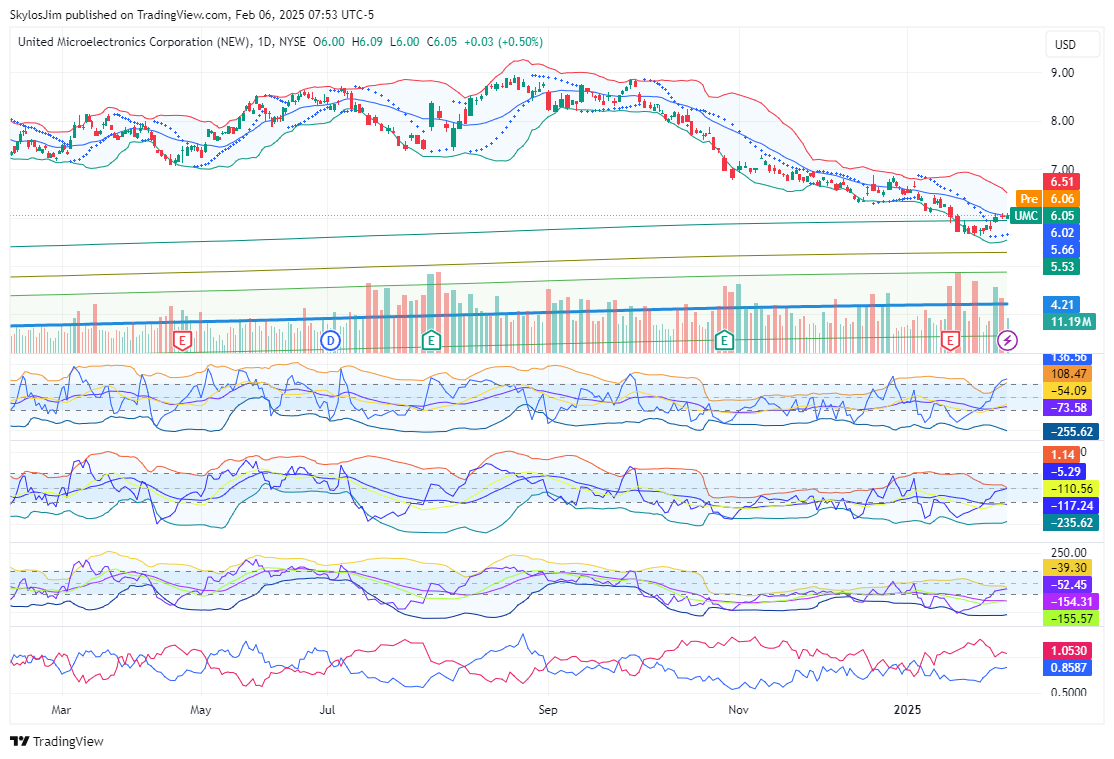
Task: Click the 2025 label on time axis
Action: click(908, 710)
